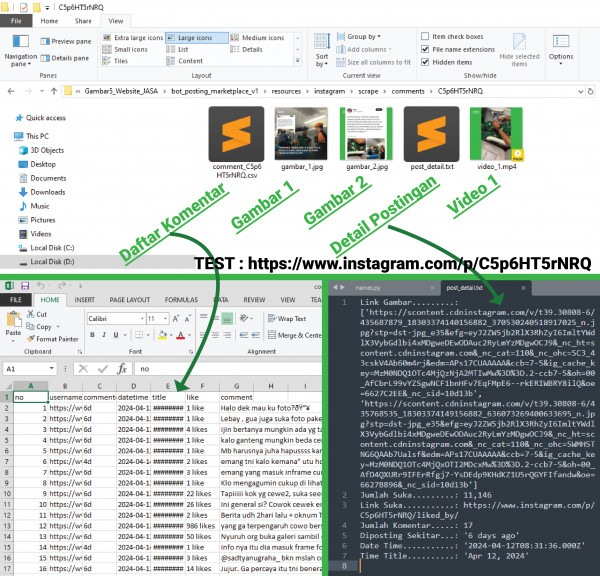
Task: Click the 'resources' breadcrumb segment
Action: coord(286,91)
